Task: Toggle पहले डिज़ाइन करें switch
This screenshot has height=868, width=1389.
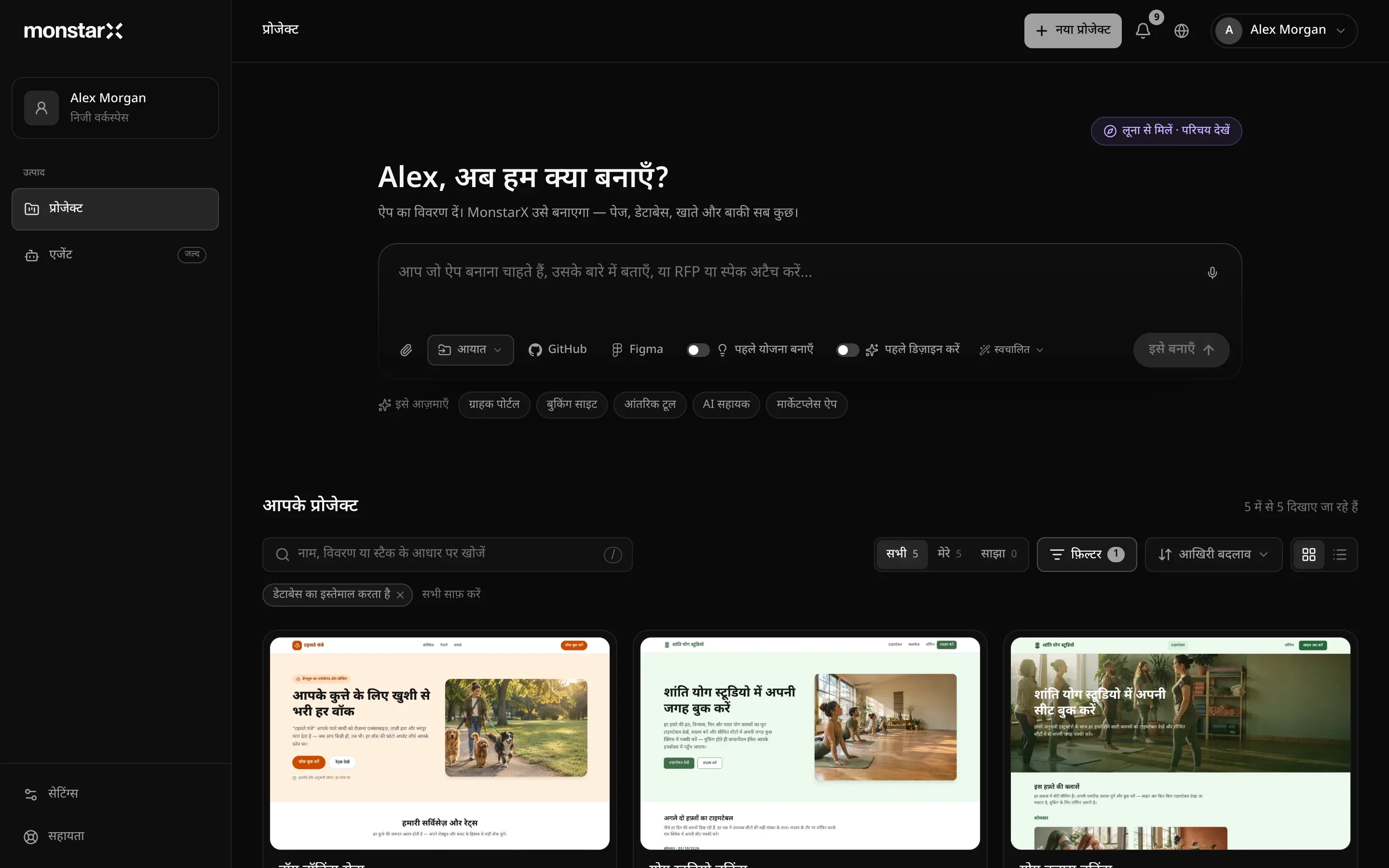Action: point(847,350)
